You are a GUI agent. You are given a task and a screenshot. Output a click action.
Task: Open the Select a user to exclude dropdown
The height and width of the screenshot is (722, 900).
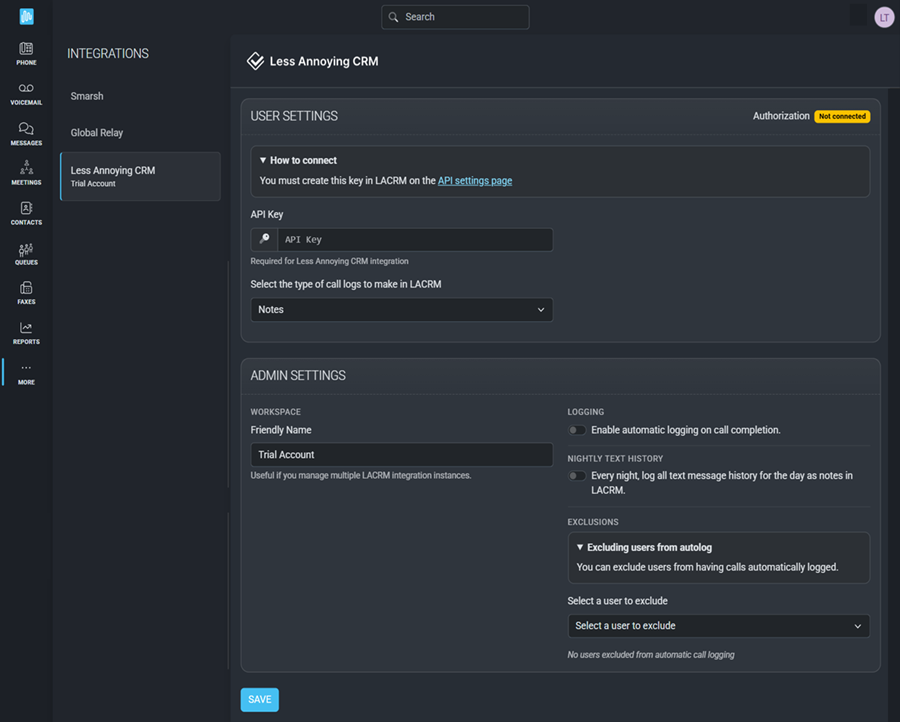tap(718, 626)
